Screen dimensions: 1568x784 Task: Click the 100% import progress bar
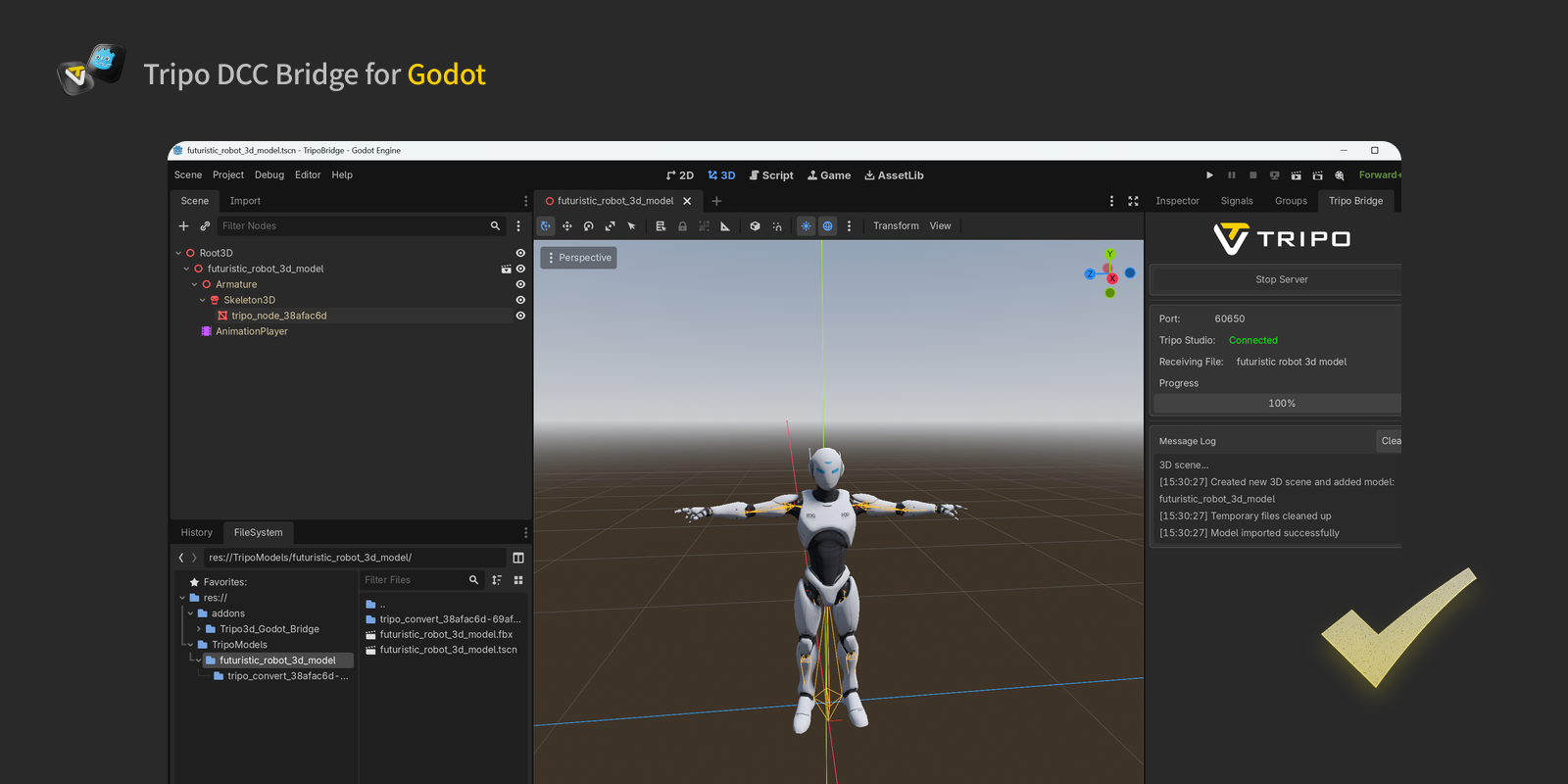tap(1281, 404)
